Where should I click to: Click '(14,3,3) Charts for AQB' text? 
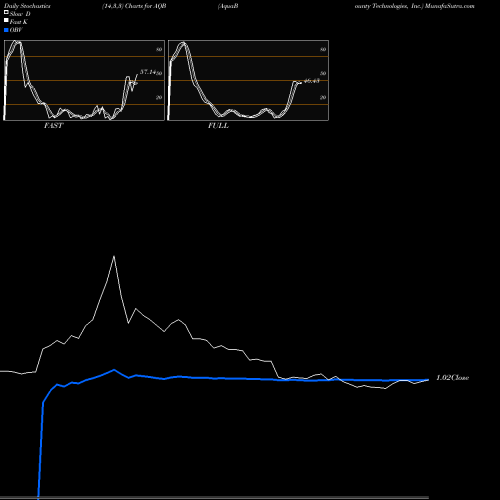coord(134,6)
